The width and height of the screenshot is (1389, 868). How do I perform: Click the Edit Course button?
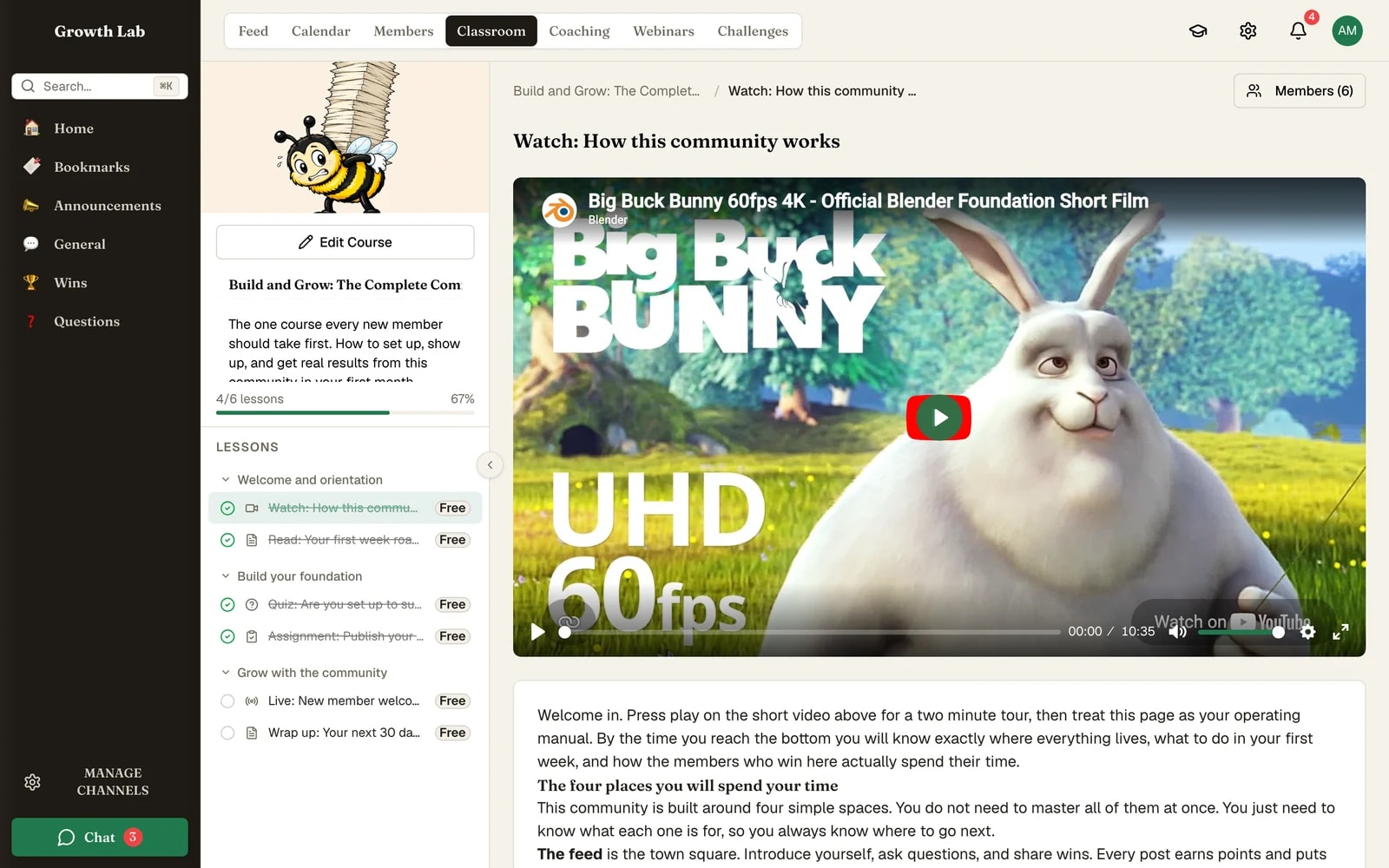coord(346,242)
